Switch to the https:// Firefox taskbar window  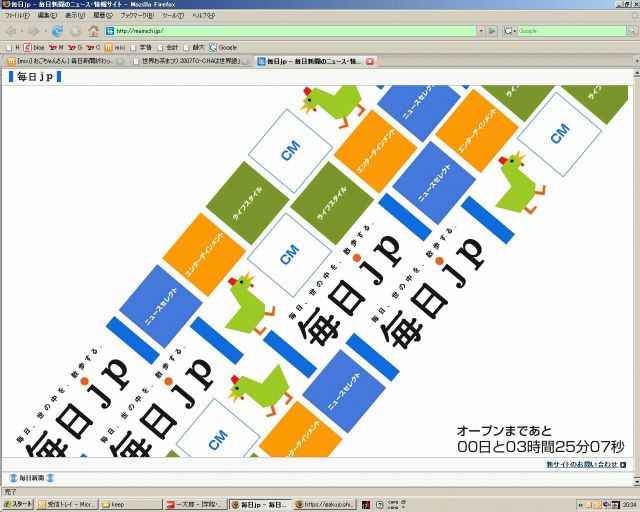(x=325, y=504)
